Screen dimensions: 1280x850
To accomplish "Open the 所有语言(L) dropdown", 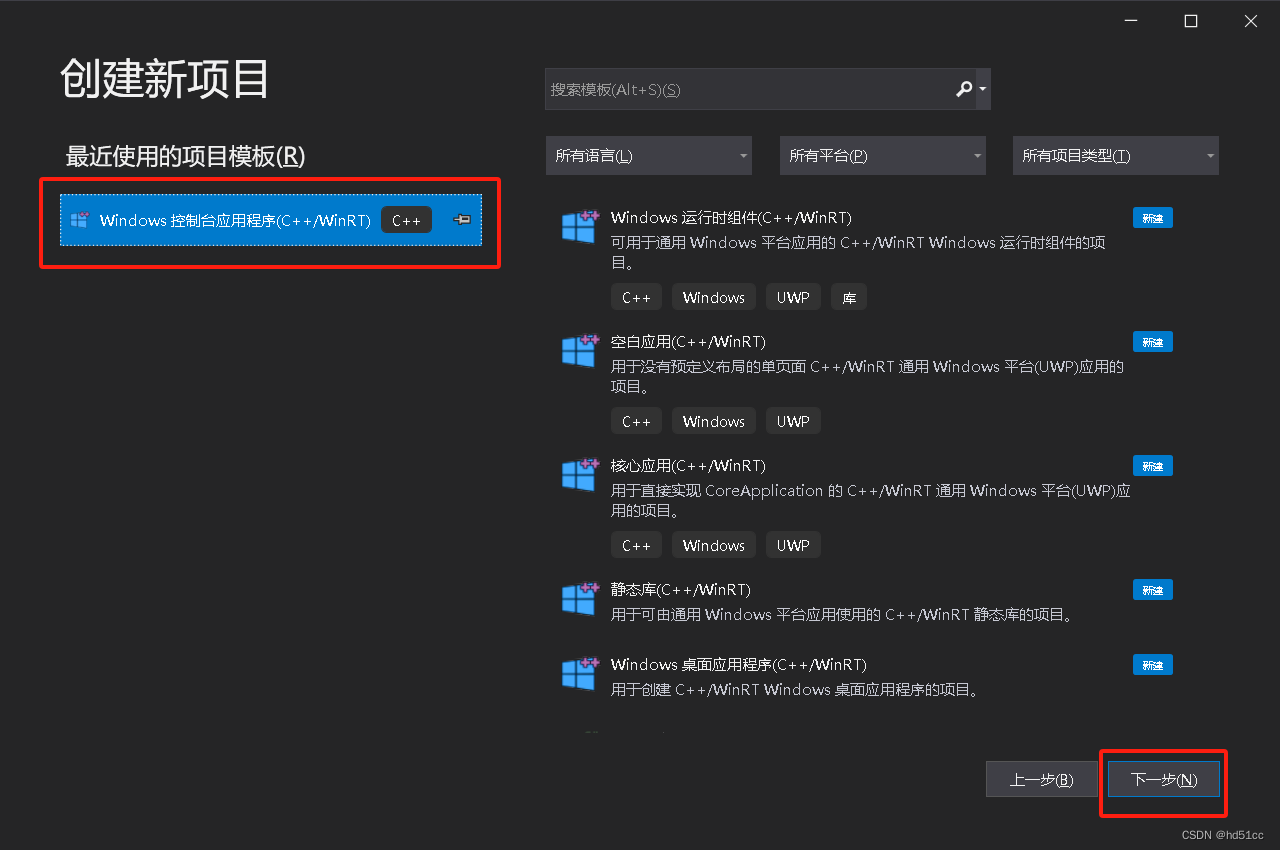I will pos(648,155).
